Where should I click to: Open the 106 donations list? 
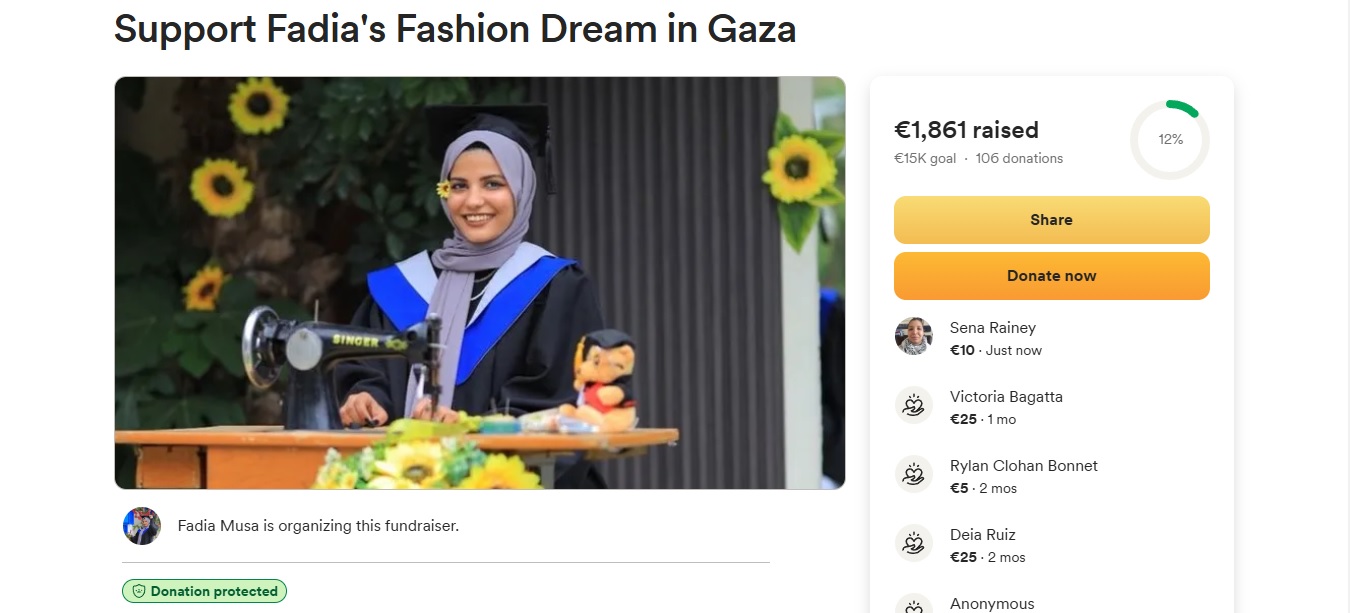point(1019,159)
